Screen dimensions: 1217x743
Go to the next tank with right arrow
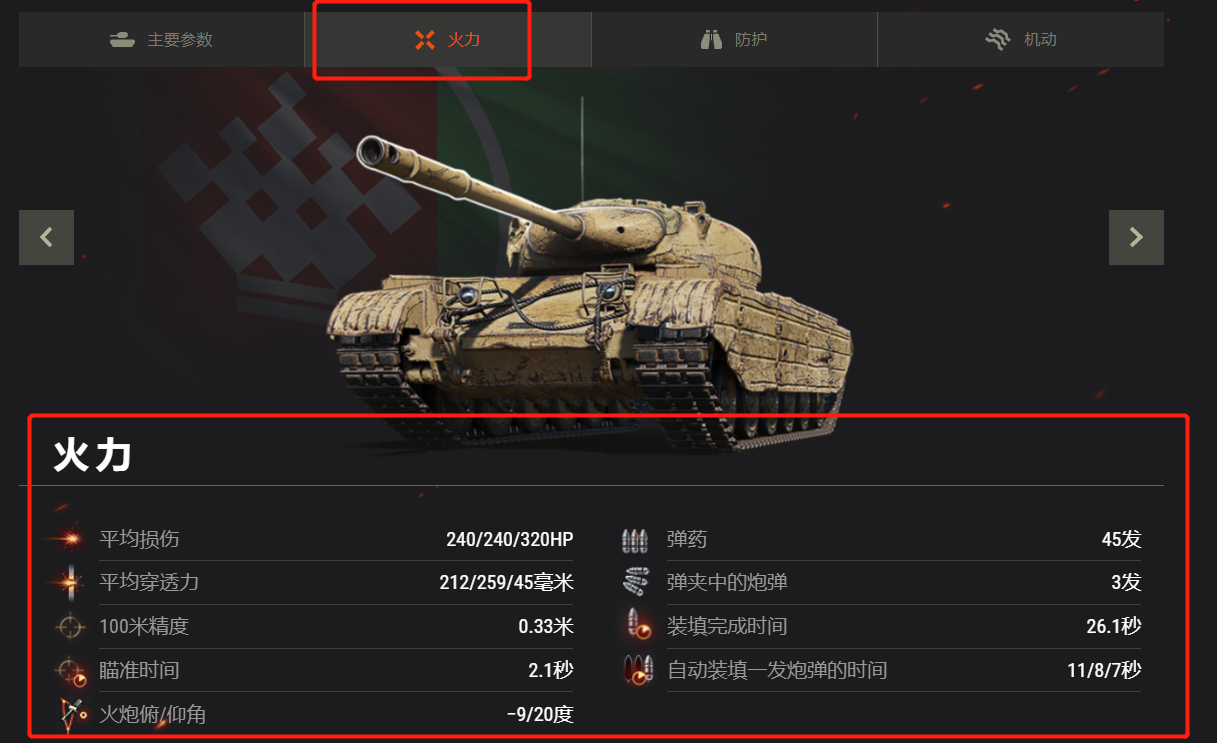point(1136,237)
